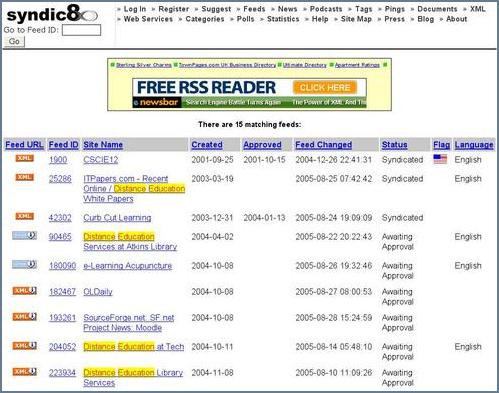Open the XML icon in the SourceForge.net row

pyautogui.click(x=24, y=317)
